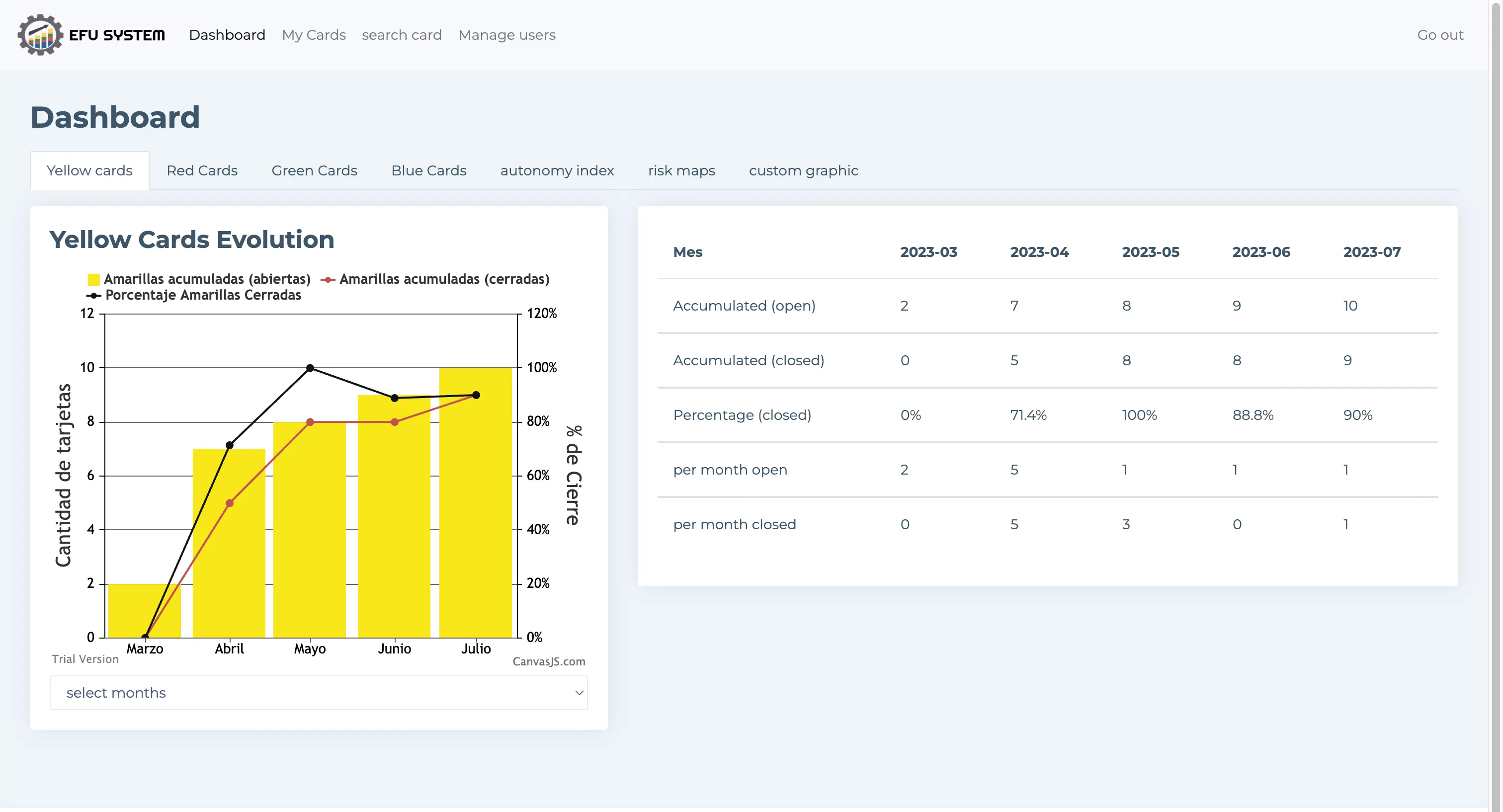Viewport: 1503px width, 812px height.
Task: Click the red closed-cards point at Abril
Action: [229, 503]
